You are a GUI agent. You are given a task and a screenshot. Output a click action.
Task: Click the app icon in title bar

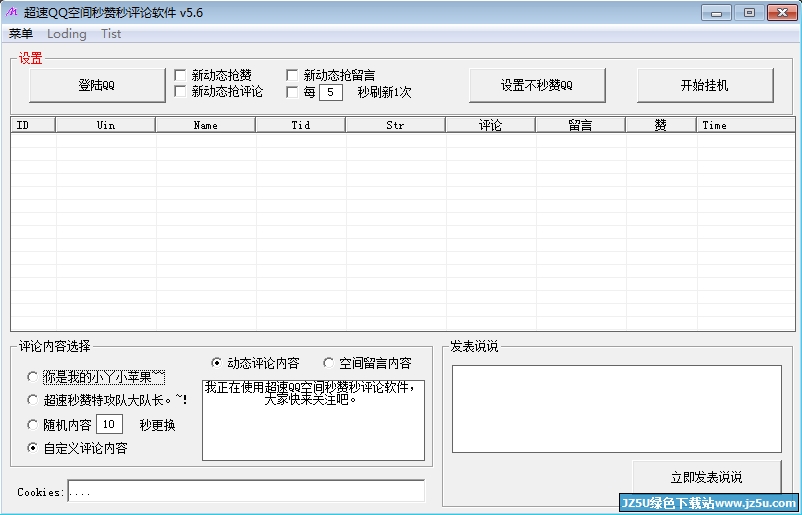[11, 12]
